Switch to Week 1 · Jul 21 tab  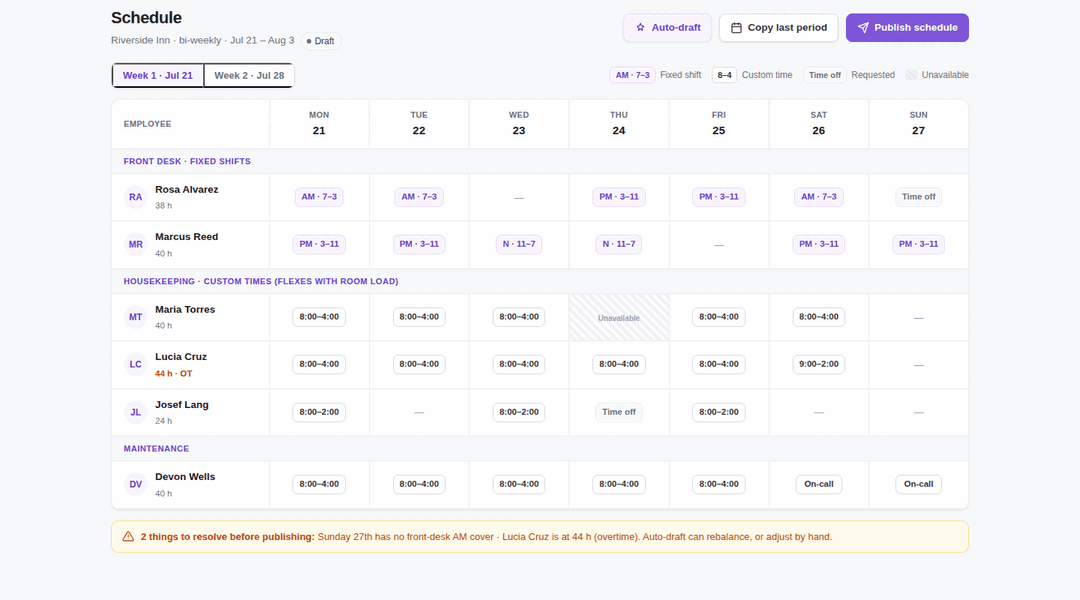point(158,76)
